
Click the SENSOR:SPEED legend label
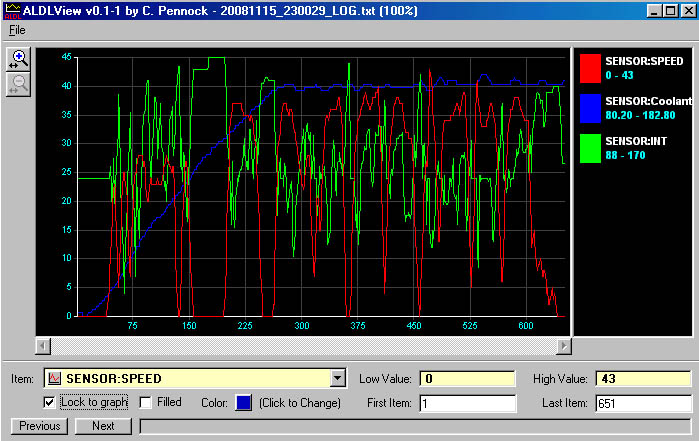[x=644, y=61]
